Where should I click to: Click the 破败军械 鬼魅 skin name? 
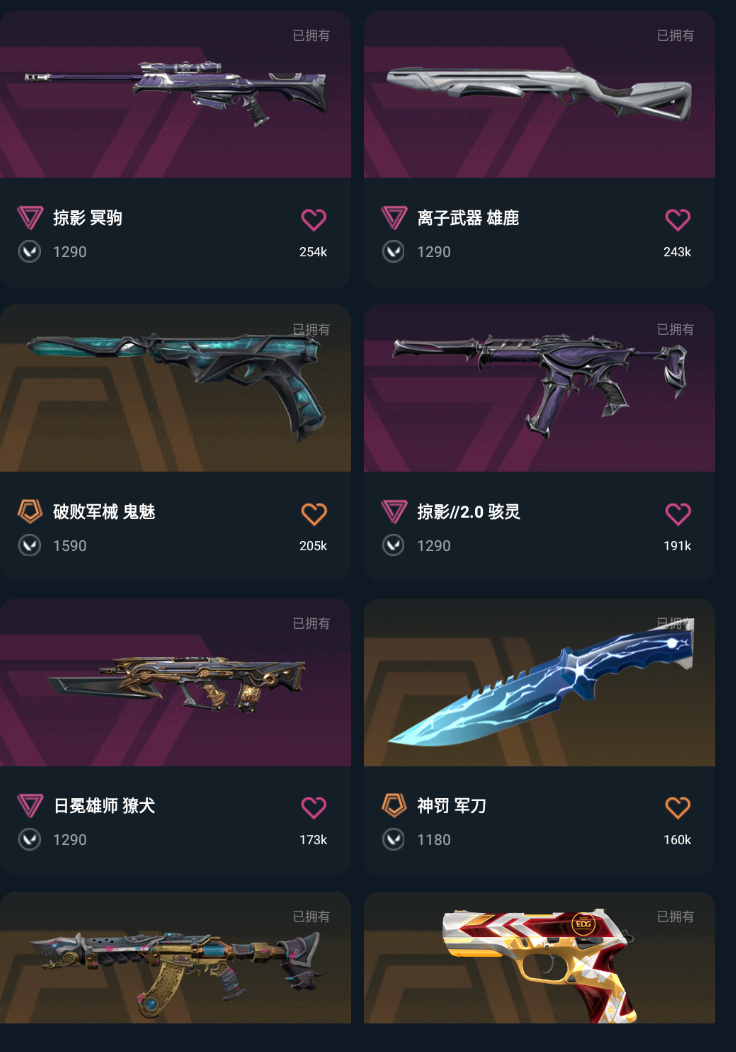[x=104, y=512]
